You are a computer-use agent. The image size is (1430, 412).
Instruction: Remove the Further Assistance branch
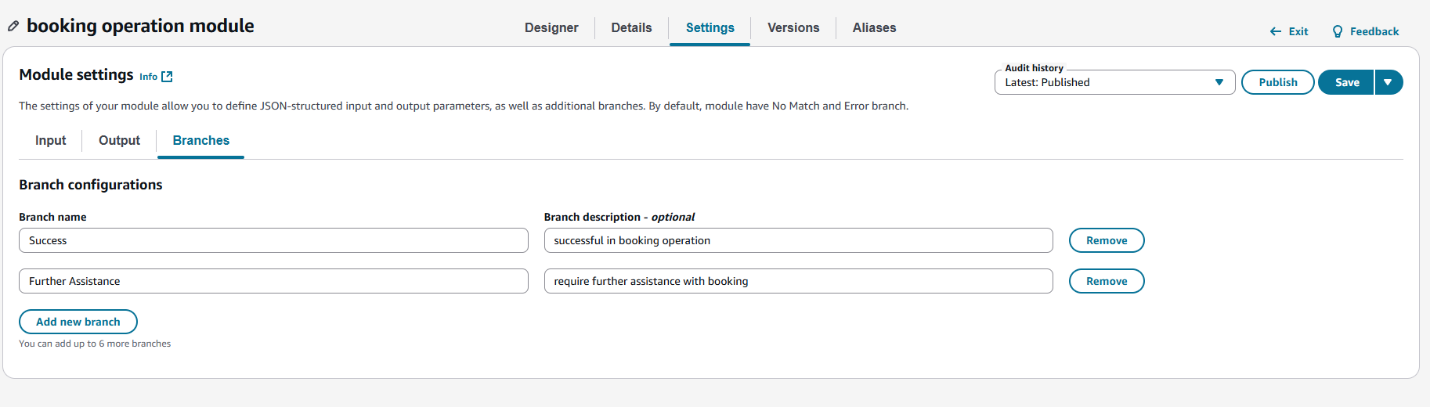pyautogui.click(x=1106, y=282)
